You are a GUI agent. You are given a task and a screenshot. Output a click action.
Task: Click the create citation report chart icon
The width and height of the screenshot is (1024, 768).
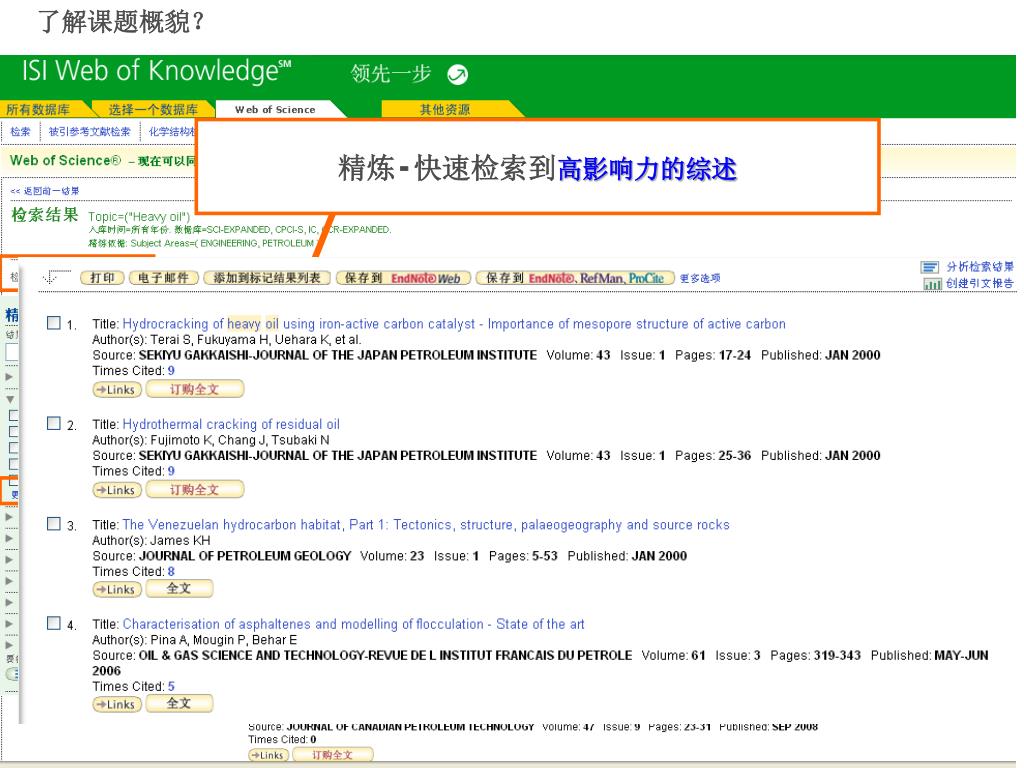[929, 283]
